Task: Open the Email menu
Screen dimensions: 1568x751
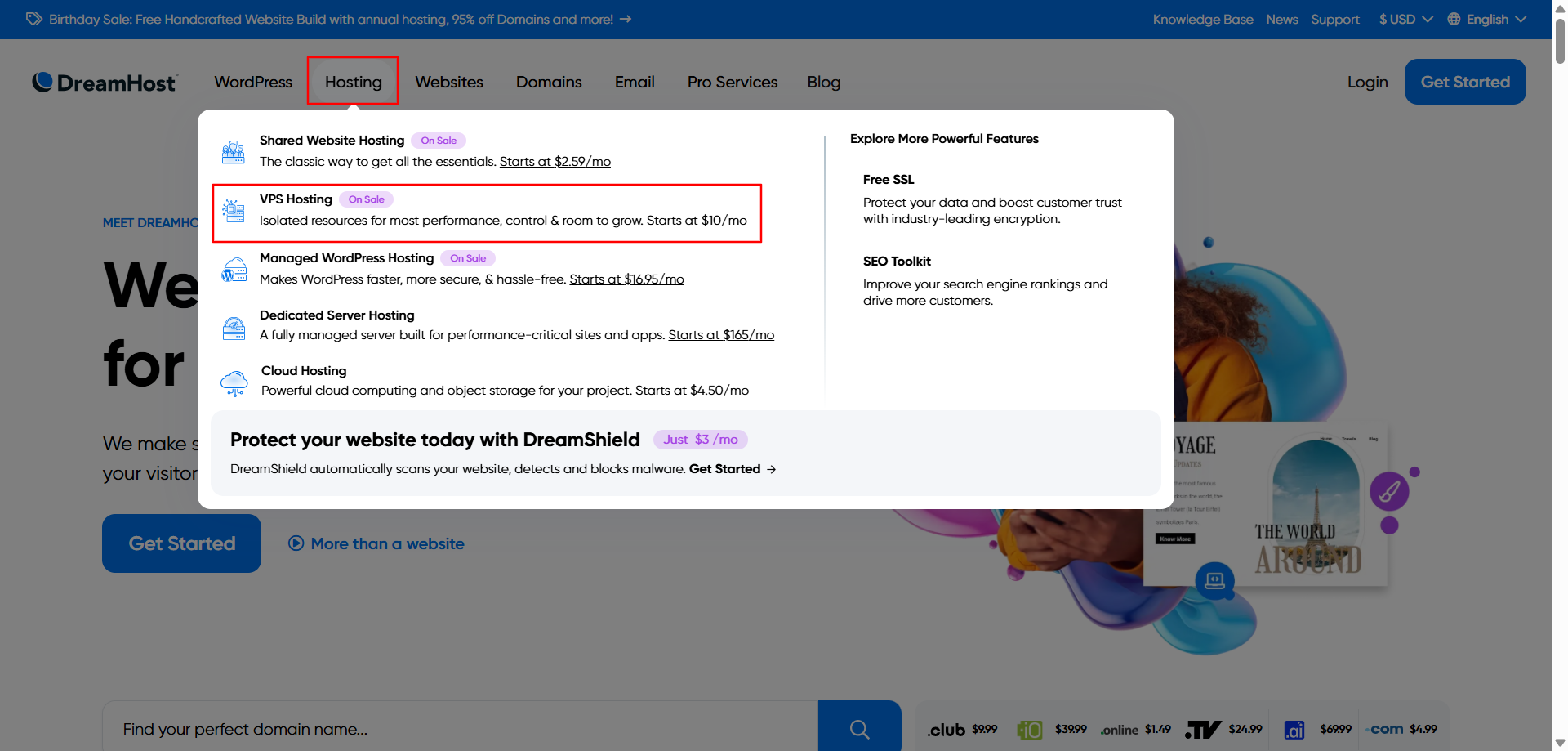Action: pyautogui.click(x=635, y=82)
